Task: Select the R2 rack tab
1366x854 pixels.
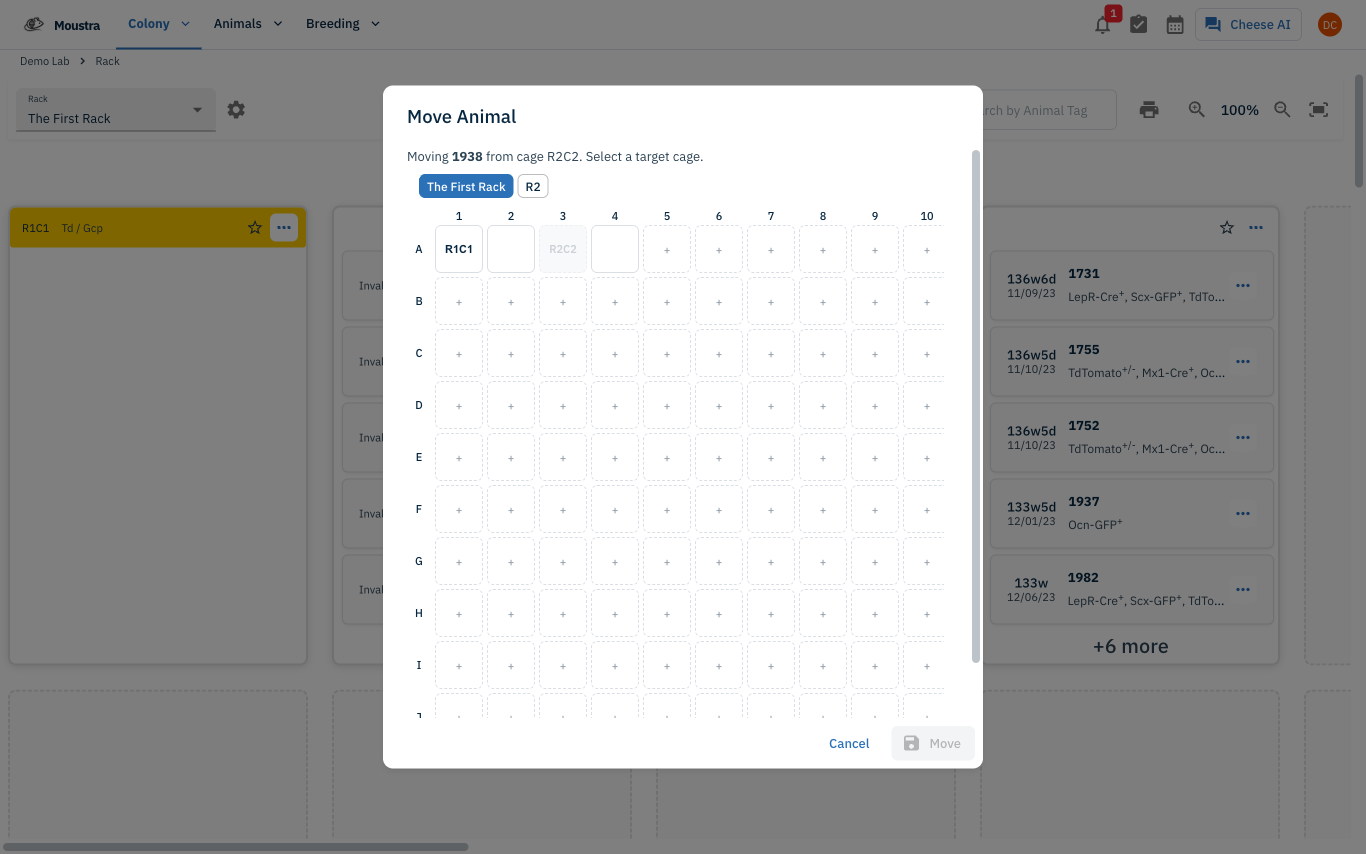Action: (533, 187)
